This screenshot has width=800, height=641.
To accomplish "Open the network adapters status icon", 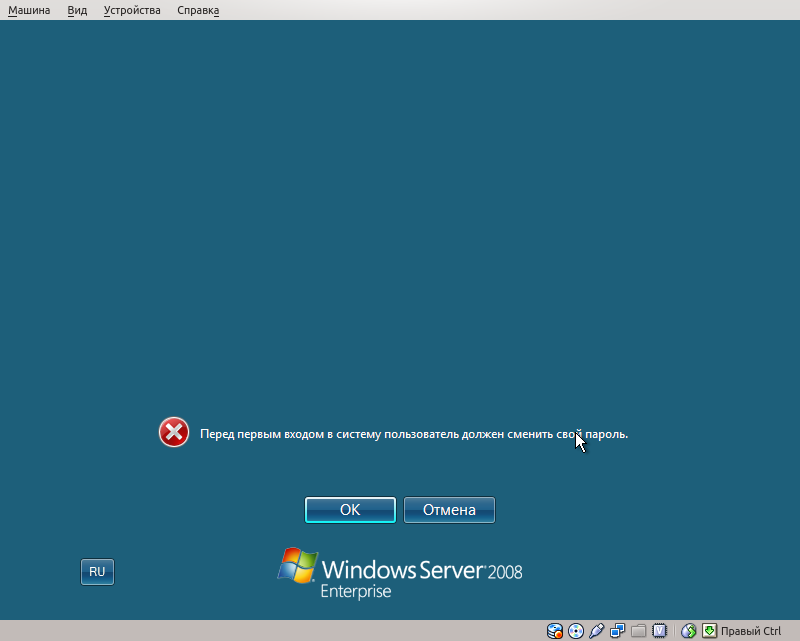I will [618, 631].
